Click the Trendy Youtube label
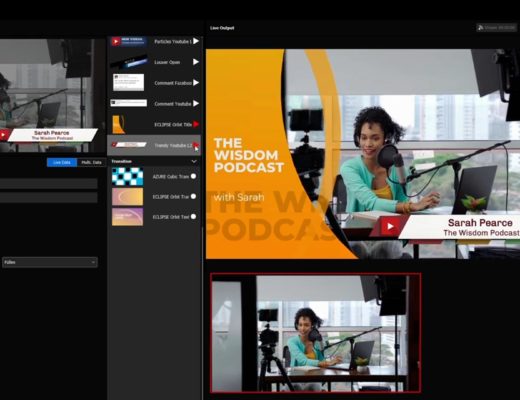This screenshot has width=520, height=400. click(x=173, y=145)
